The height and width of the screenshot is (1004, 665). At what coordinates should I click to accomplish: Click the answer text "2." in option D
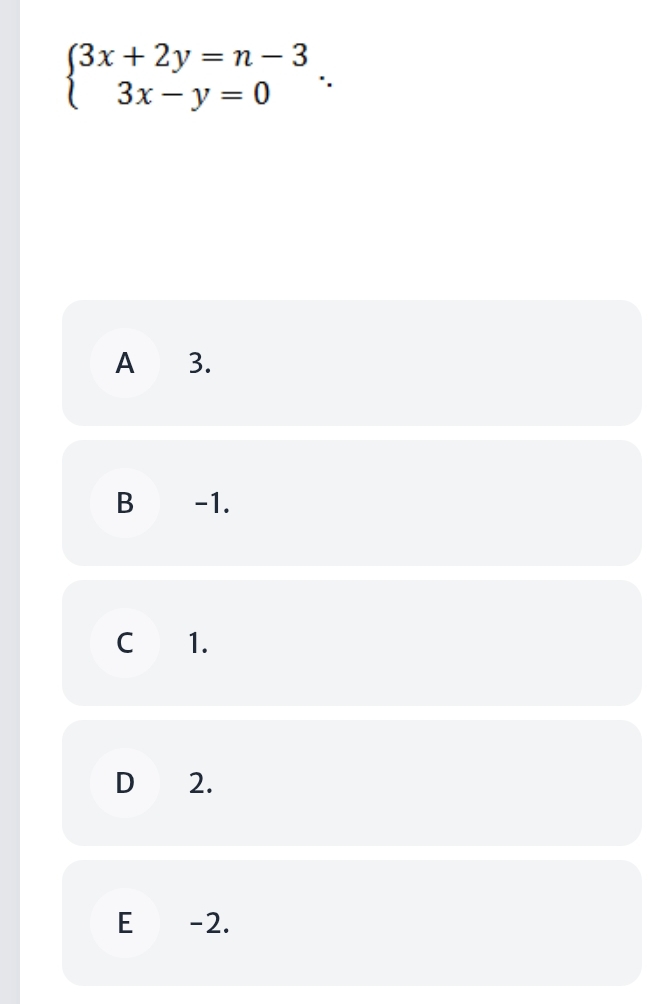[200, 783]
